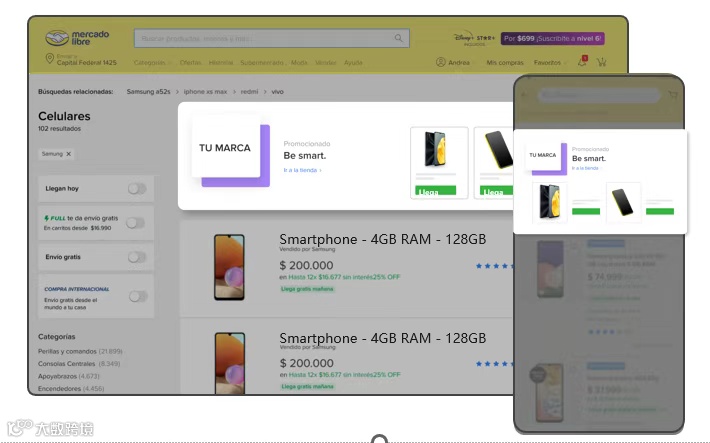Open Apoyabrazos category
This screenshot has height=443, width=710.
tap(68, 376)
